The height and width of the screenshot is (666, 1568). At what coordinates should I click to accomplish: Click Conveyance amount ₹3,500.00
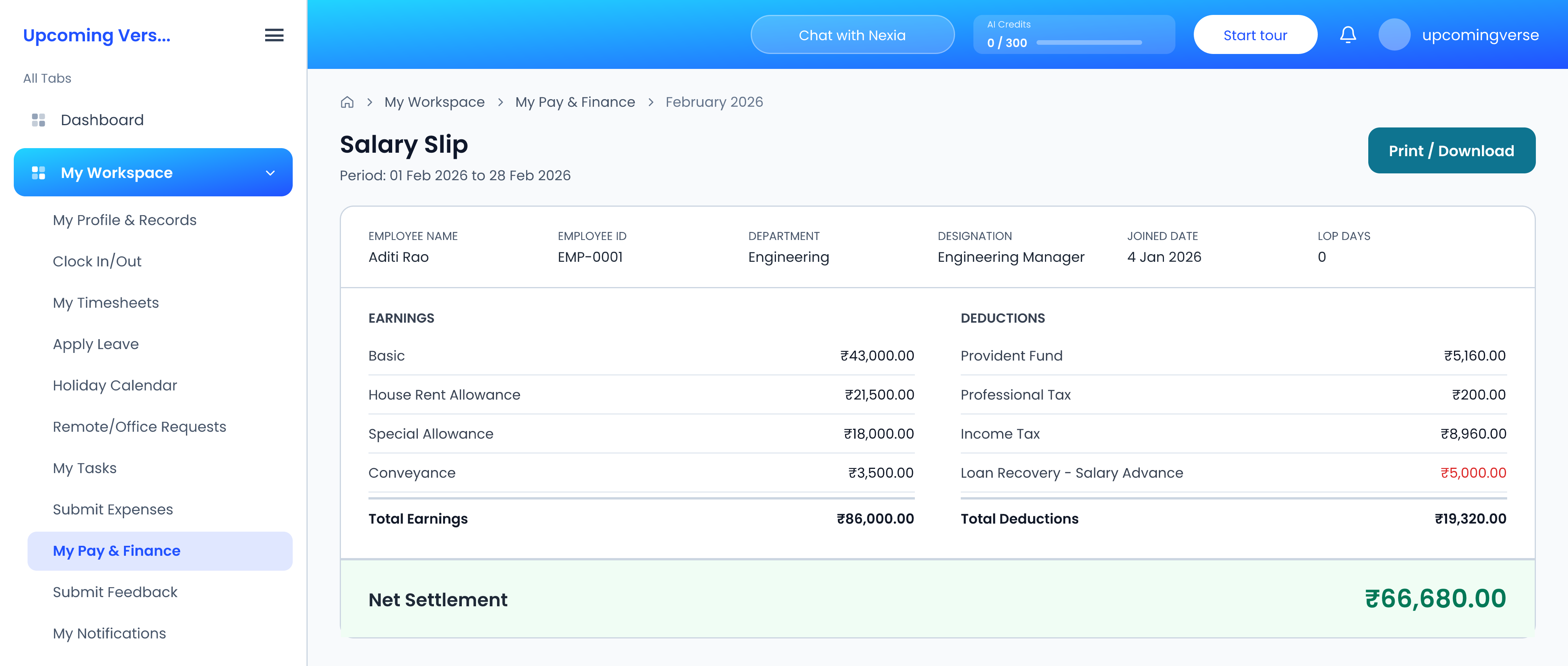coord(881,473)
